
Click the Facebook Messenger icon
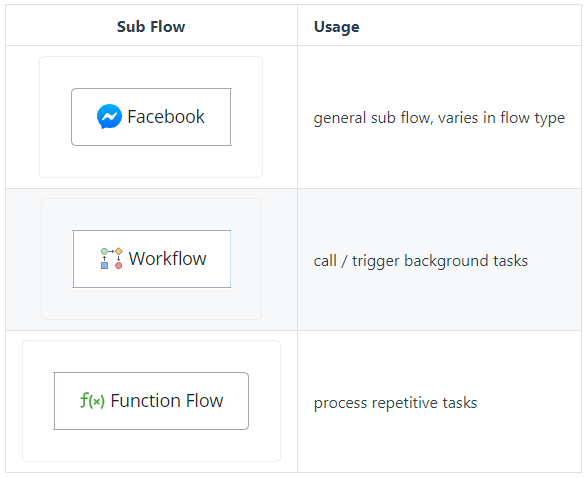click(x=109, y=116)
